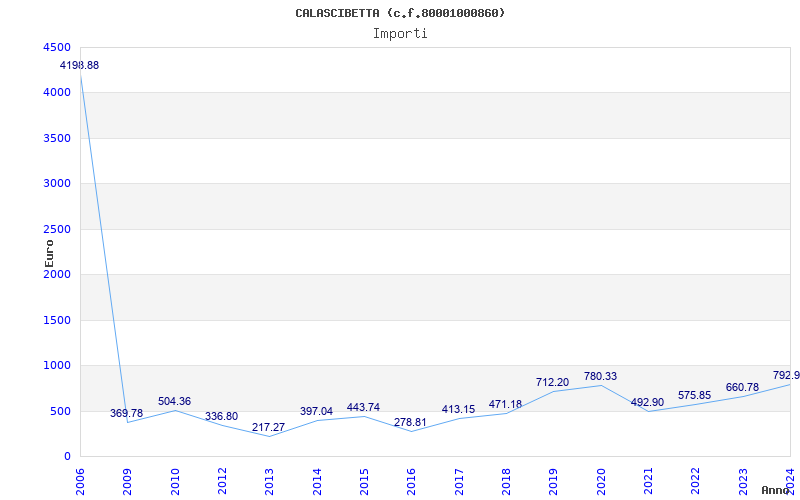Viewport: 800px width, 500px height.
Task: Click the 575.85 value label
Action: click(694, 395)
